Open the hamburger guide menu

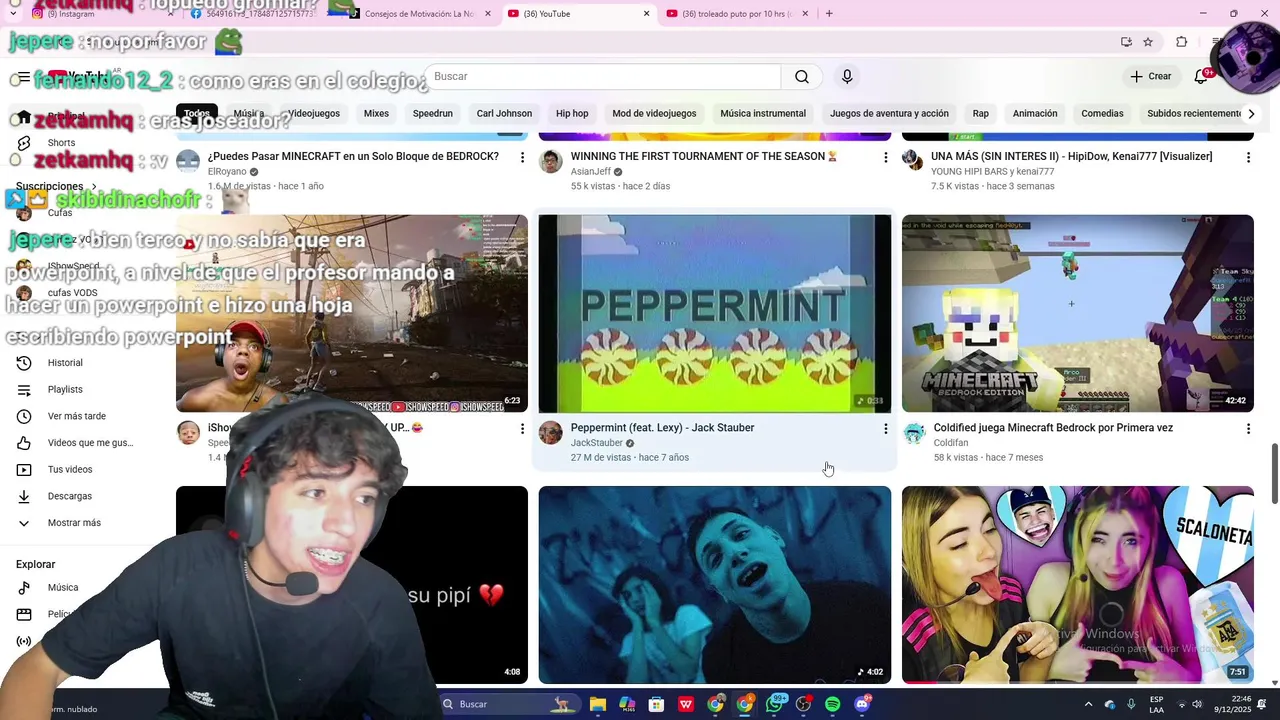pos(24,77)
